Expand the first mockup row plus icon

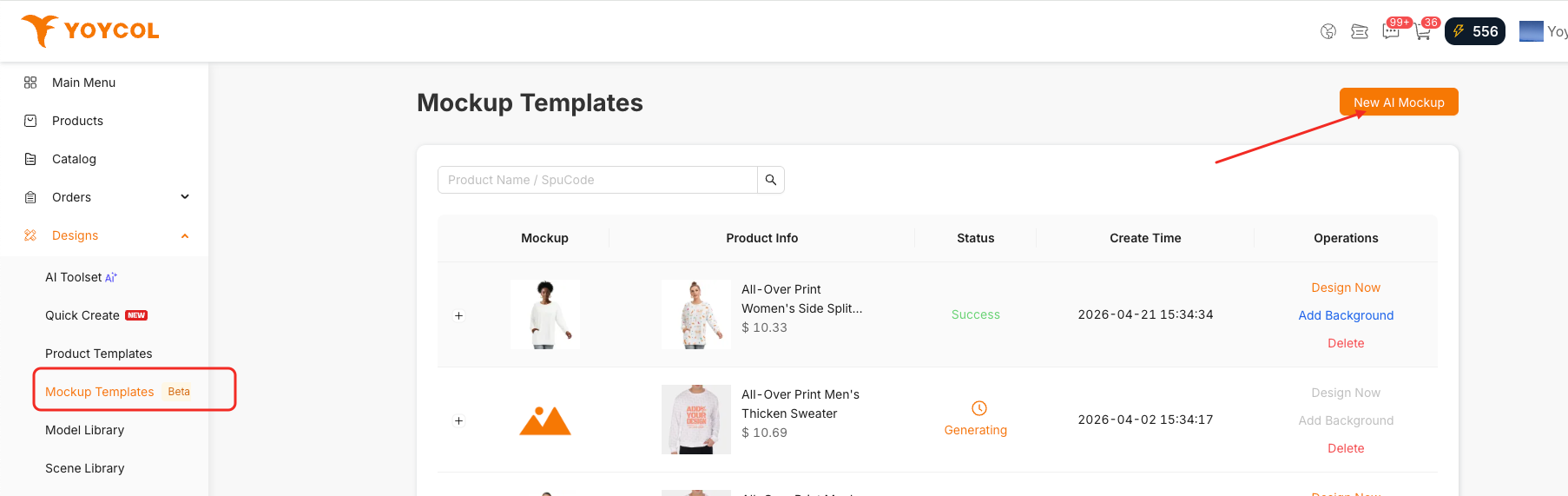[x=459, y=315]
